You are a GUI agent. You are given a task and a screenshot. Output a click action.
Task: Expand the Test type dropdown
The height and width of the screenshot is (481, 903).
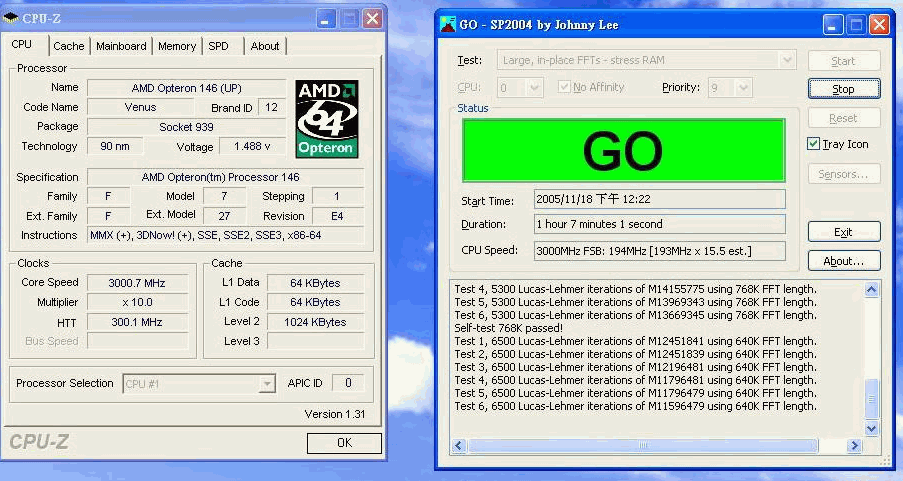click(787, 60)
